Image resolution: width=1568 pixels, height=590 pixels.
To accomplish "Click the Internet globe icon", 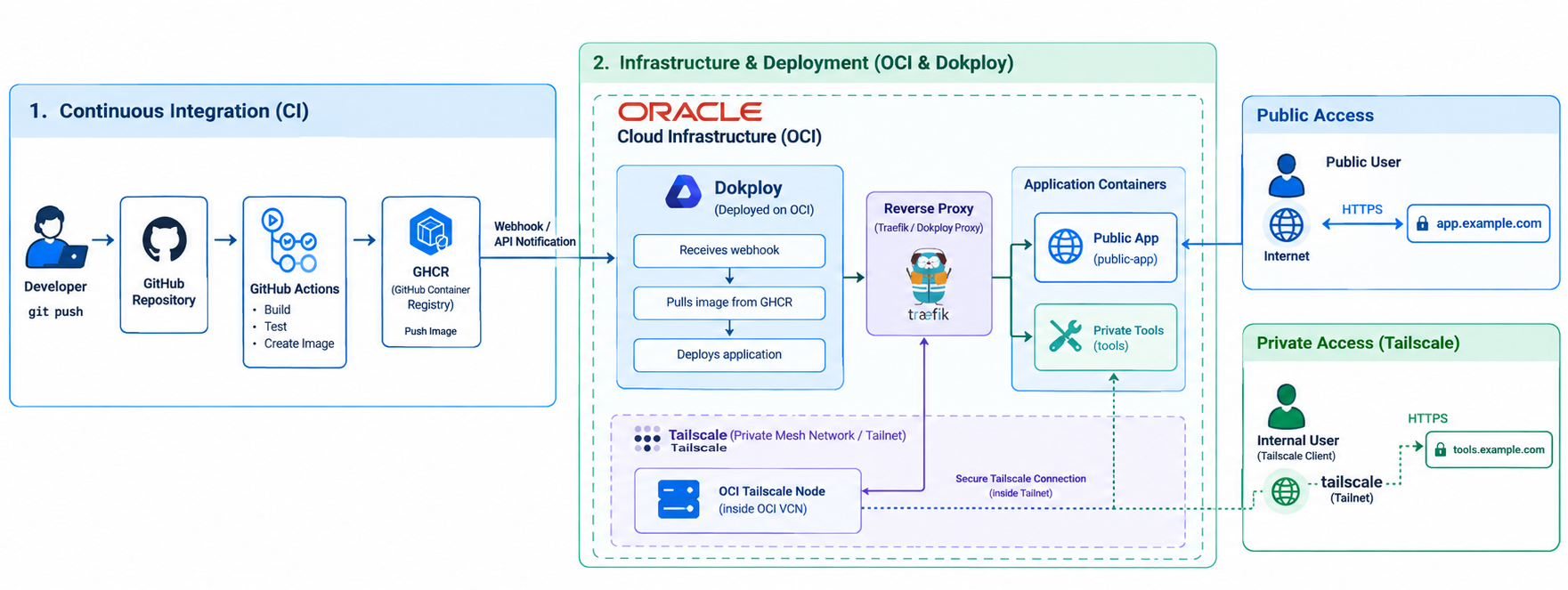I will tap(1286, 225).
